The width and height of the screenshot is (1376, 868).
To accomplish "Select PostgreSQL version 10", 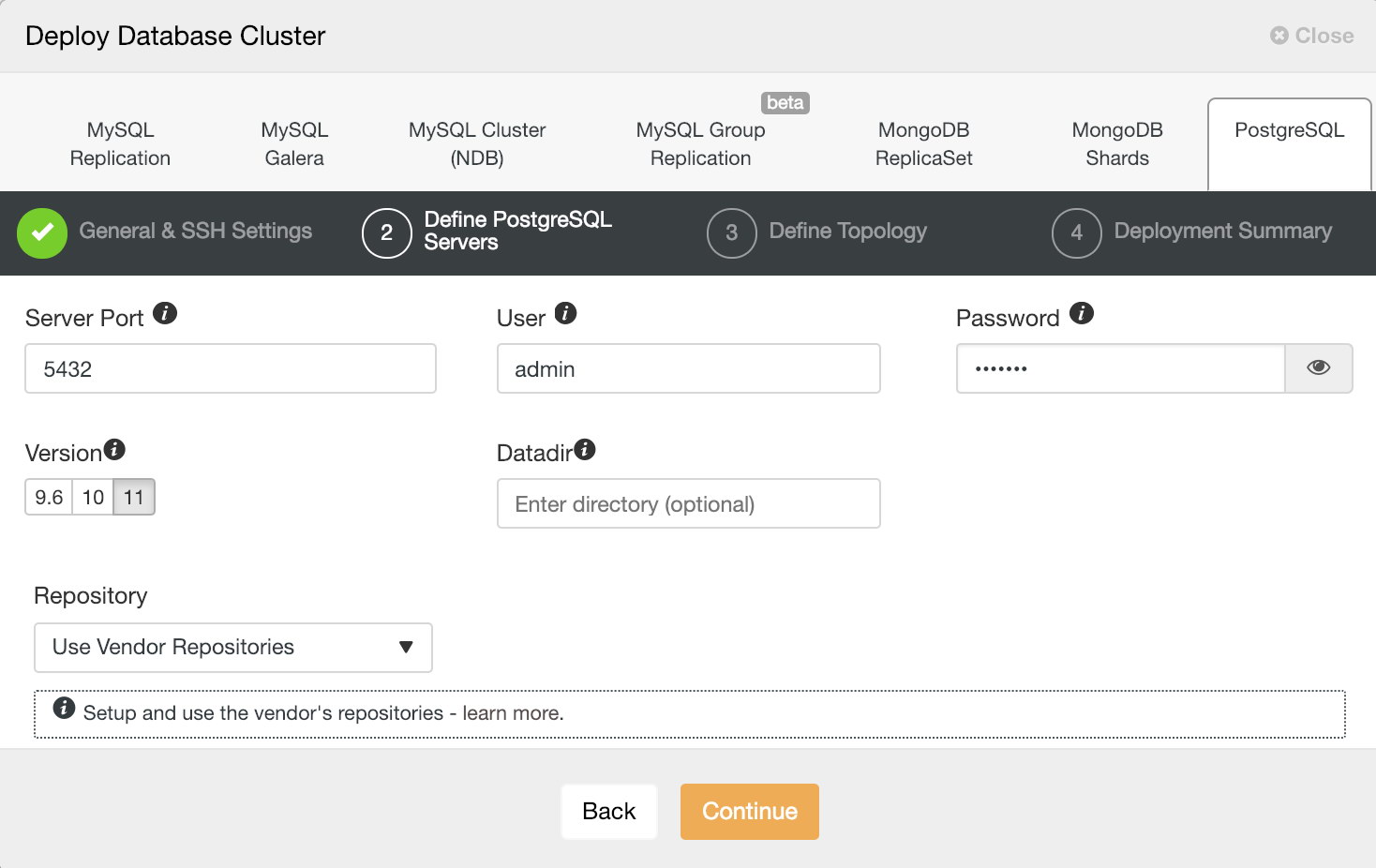I will tap(93, 497).
